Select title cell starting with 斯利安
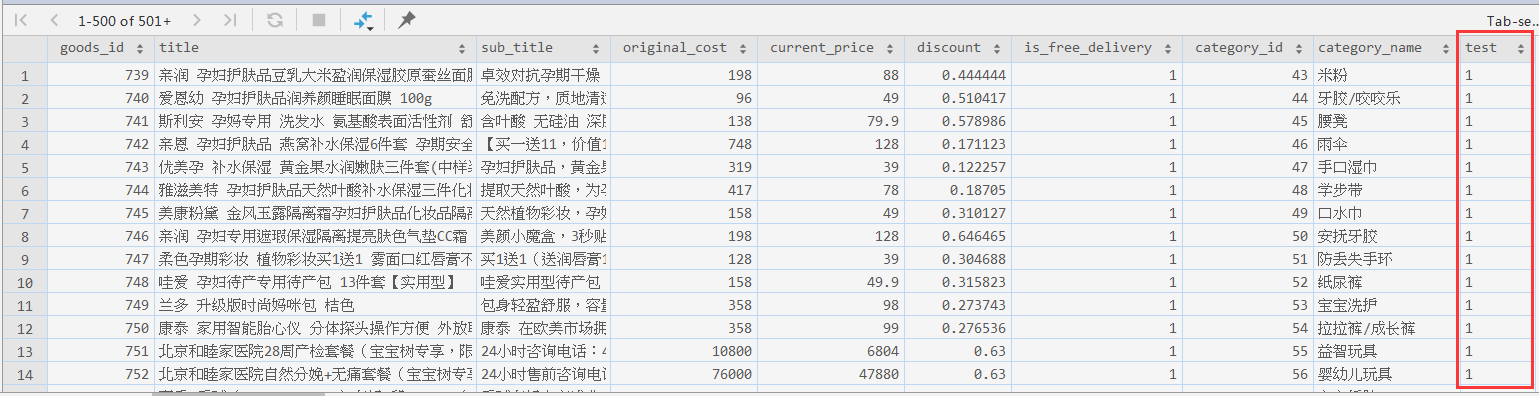1539x396 pixels. coord(315,121)
